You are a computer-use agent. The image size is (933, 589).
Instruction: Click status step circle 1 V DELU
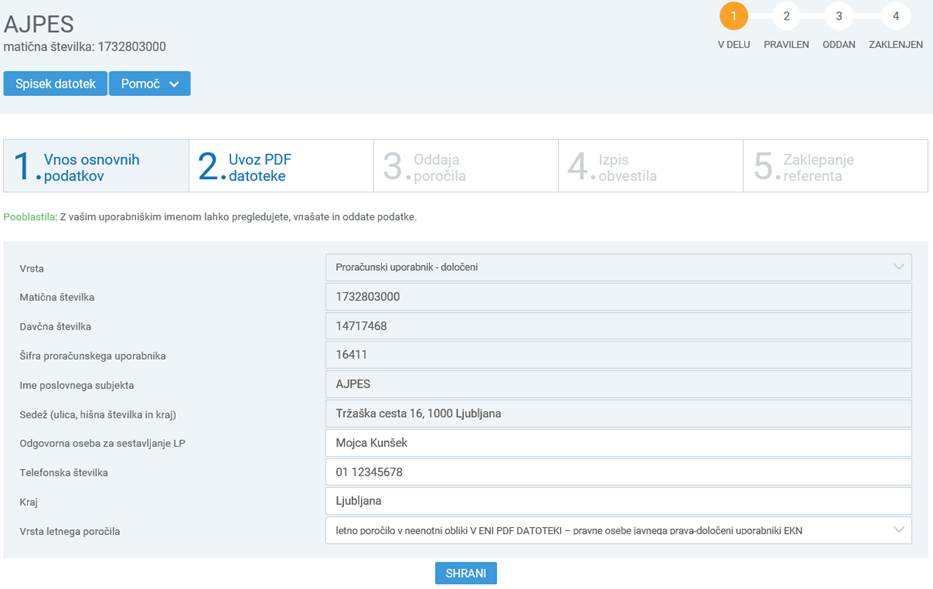733,16
